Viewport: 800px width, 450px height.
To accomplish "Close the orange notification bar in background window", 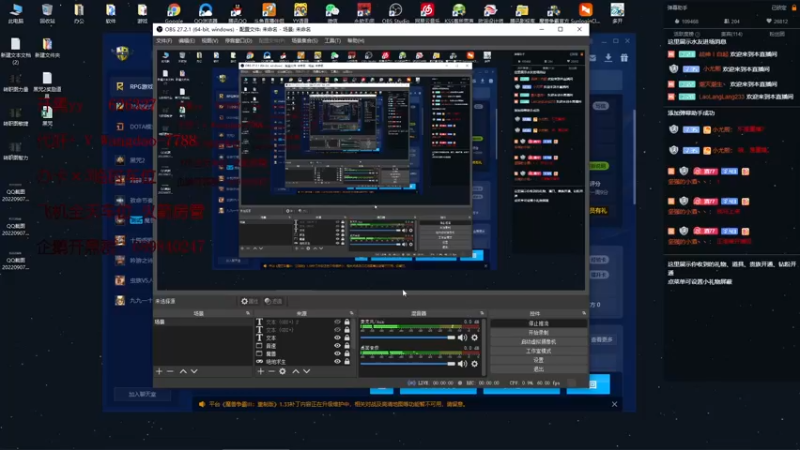I will (614, 404).
